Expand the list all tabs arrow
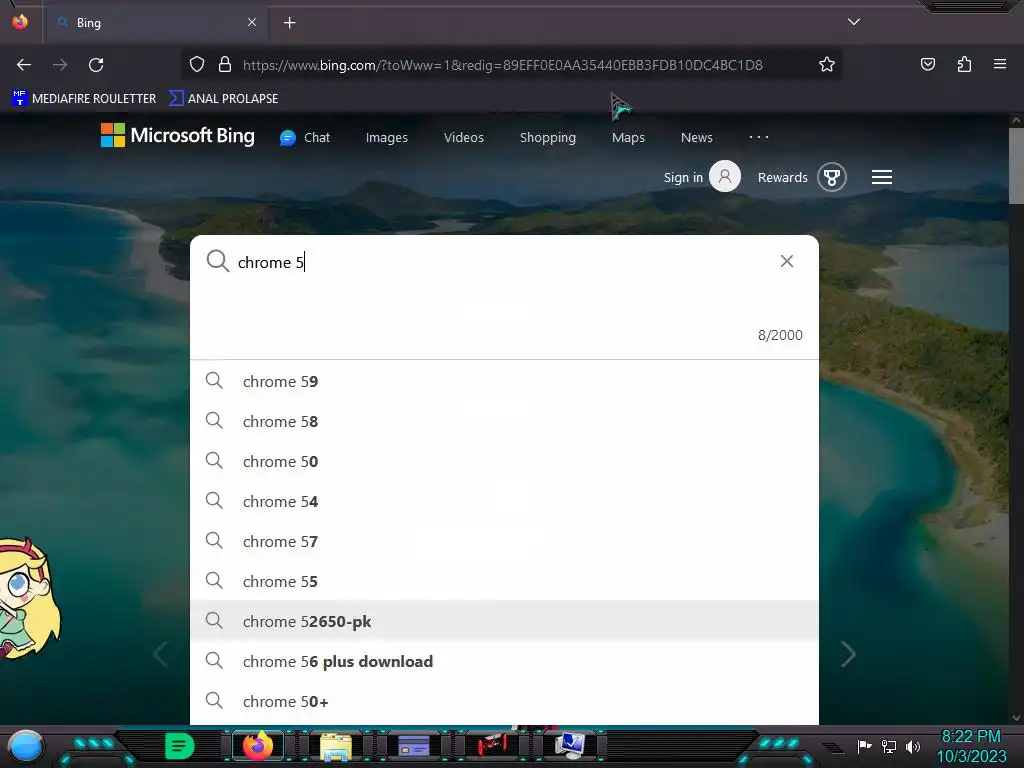This screenshot has width=1024, height=768. pos(854,22)
